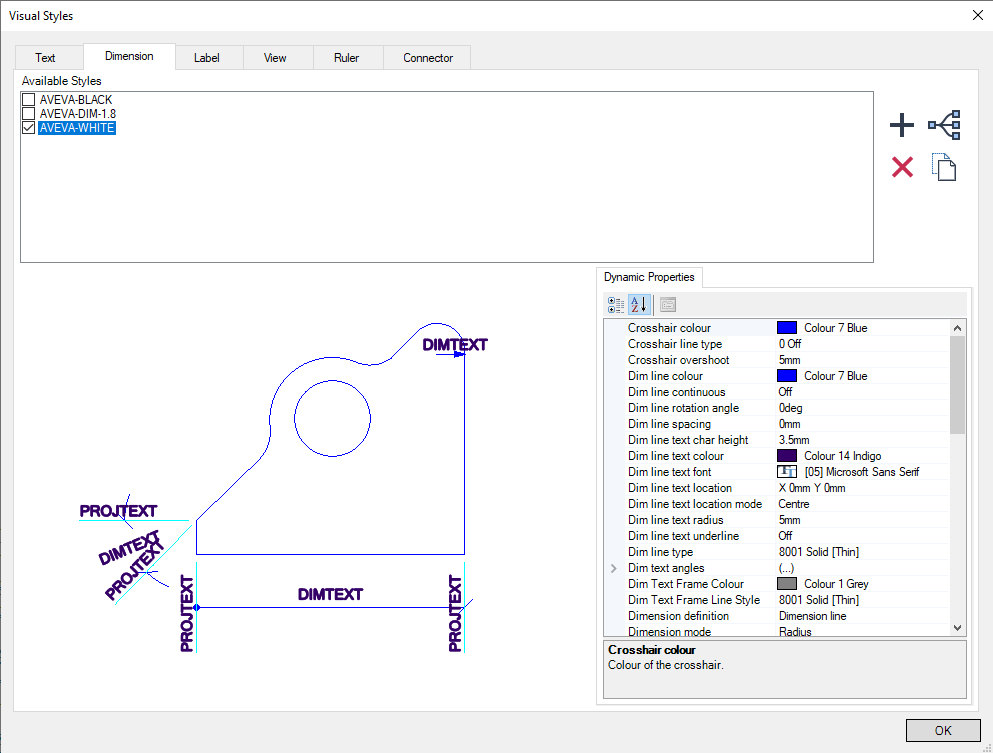This screenshot has height=753, width=993.
Task: Open the Dynamic Properties tab
Action: (x=649, y=277)
